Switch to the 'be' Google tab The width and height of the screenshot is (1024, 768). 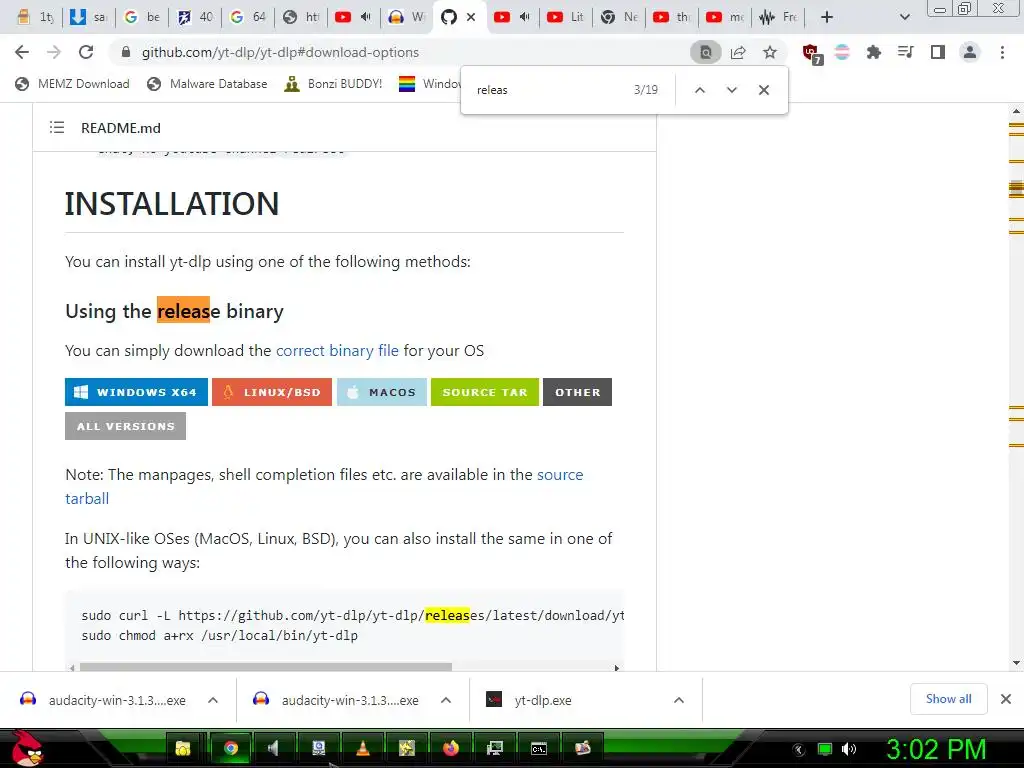tap(142, 17)
